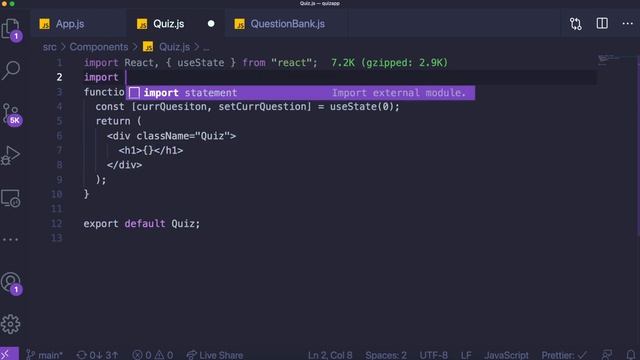Start Live Share session
The height and width of the screenshot is (360, 640).
215,355
